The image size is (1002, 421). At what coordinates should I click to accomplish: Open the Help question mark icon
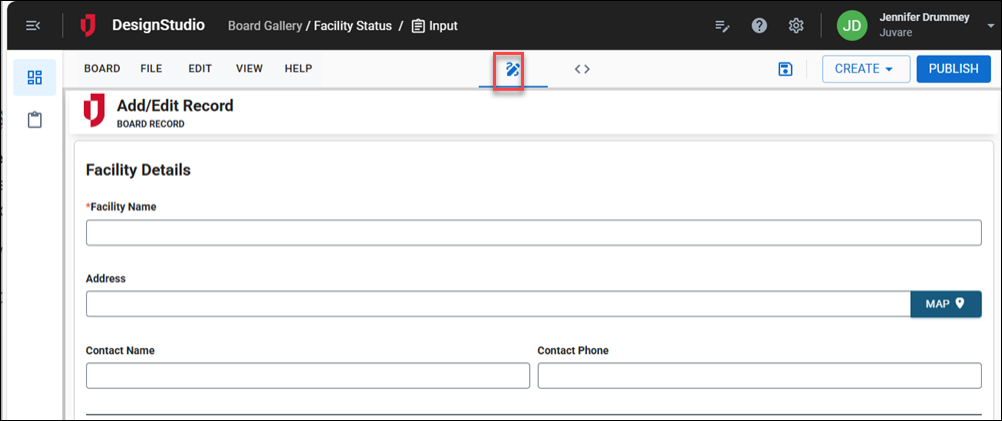pos(759,25)
